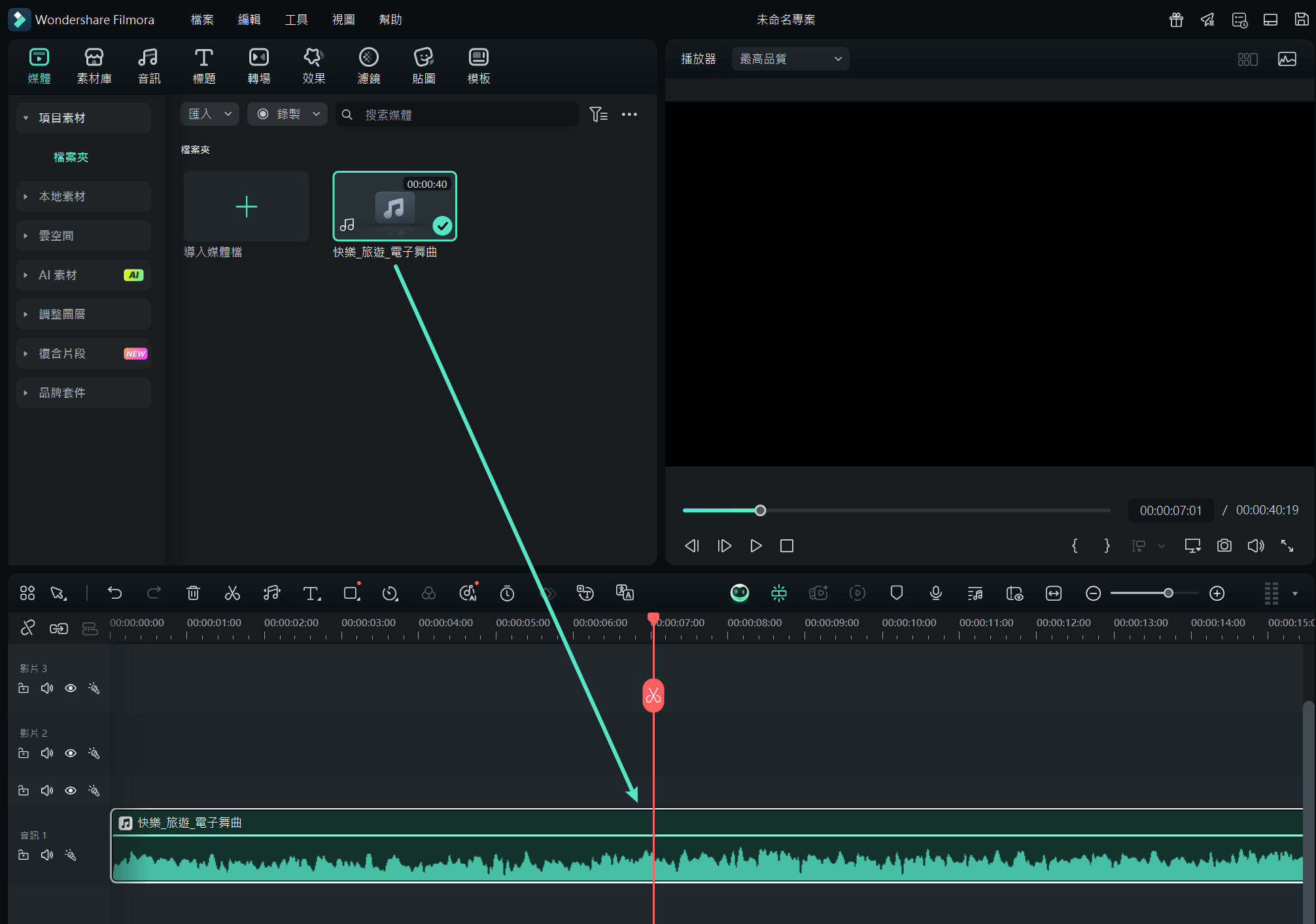Set mark-in point with left brace
This screenshot has height=924, width=1316.
1075,546
